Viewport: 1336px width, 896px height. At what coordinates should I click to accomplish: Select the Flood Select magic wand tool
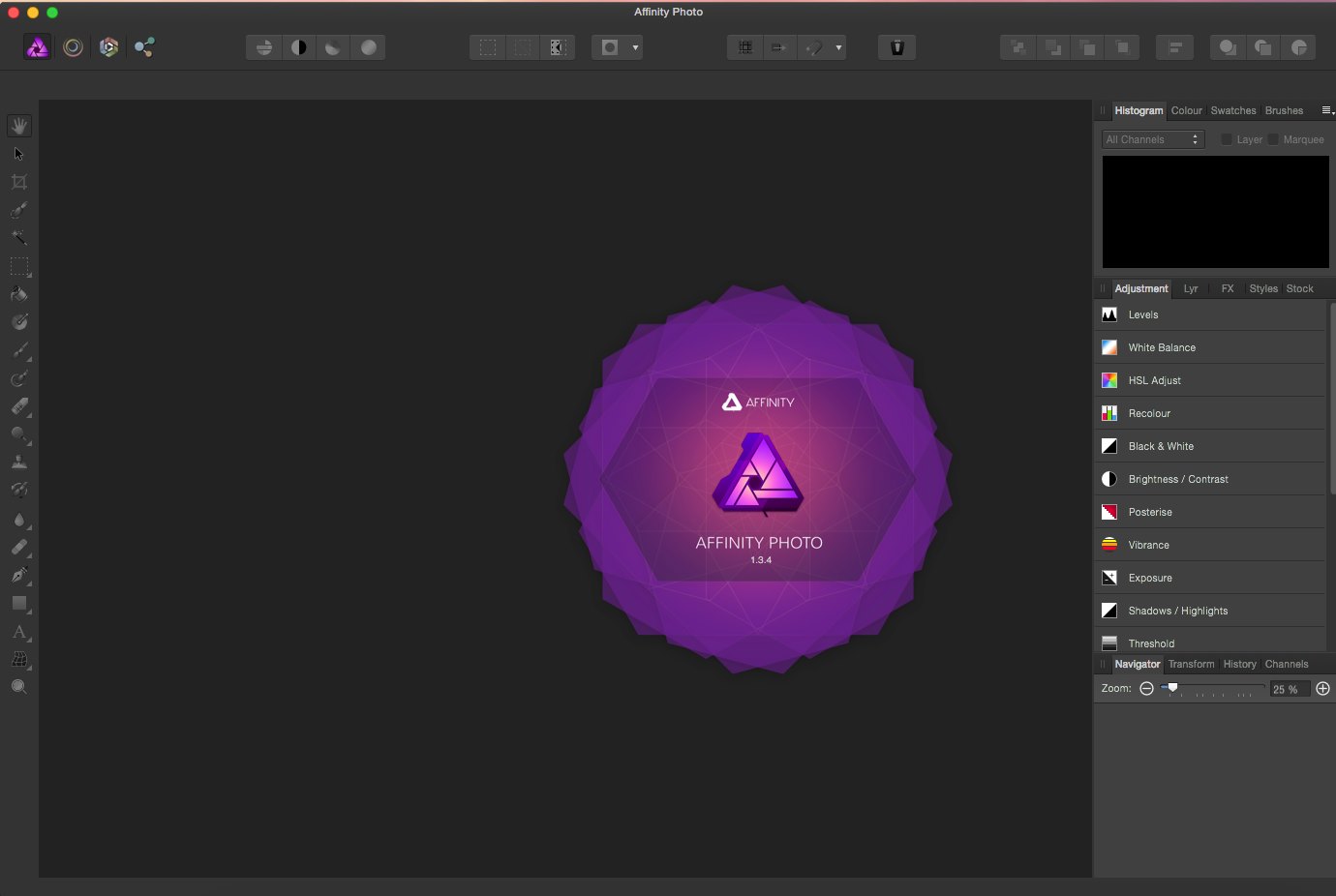(x=19, y=238)
